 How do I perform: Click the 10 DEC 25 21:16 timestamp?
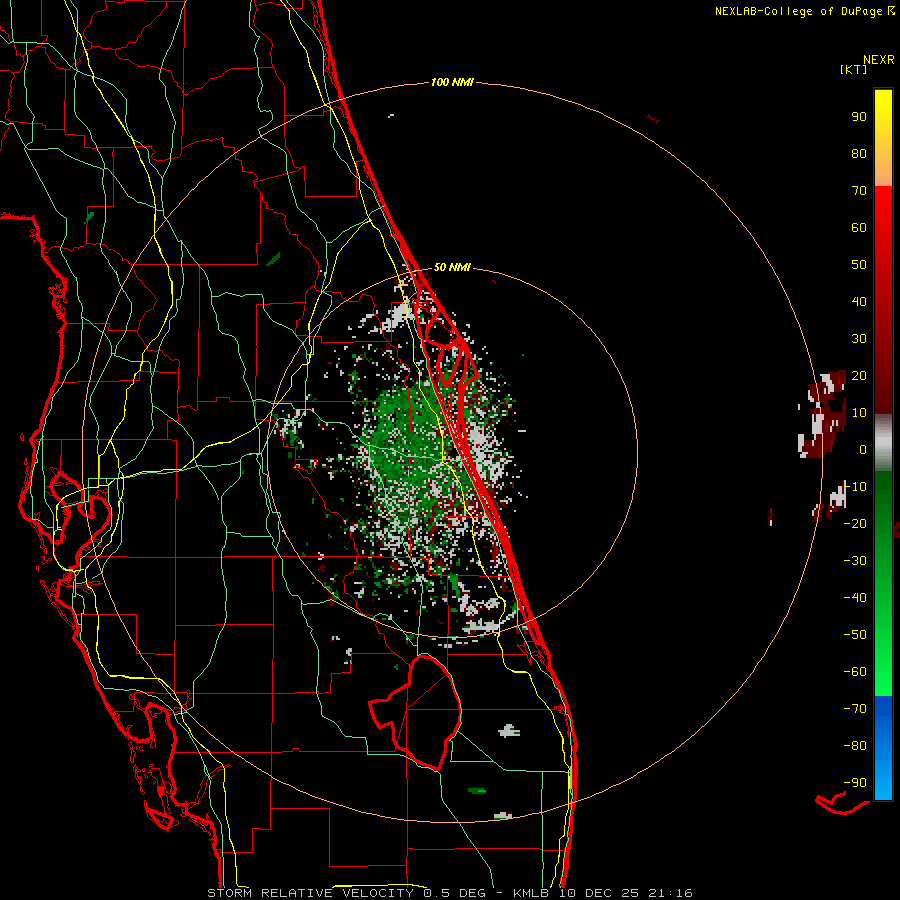[x=624, y=893]
